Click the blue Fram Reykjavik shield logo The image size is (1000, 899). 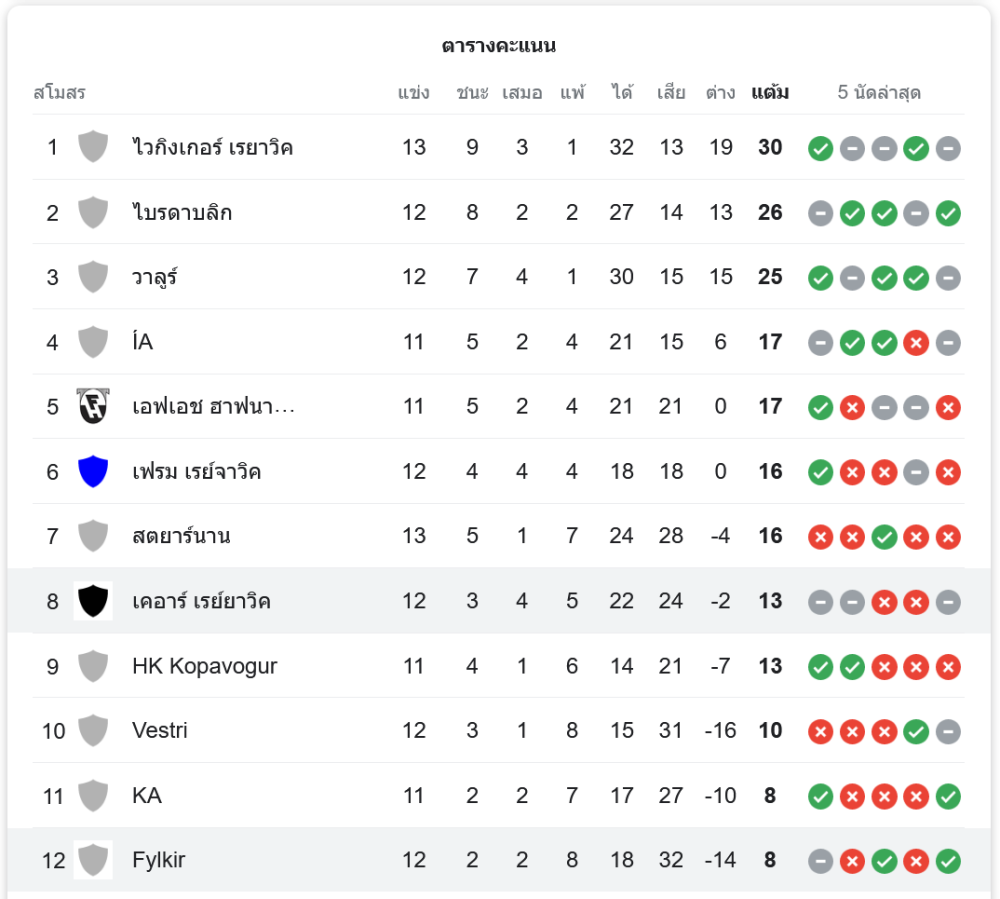[93, 471]
